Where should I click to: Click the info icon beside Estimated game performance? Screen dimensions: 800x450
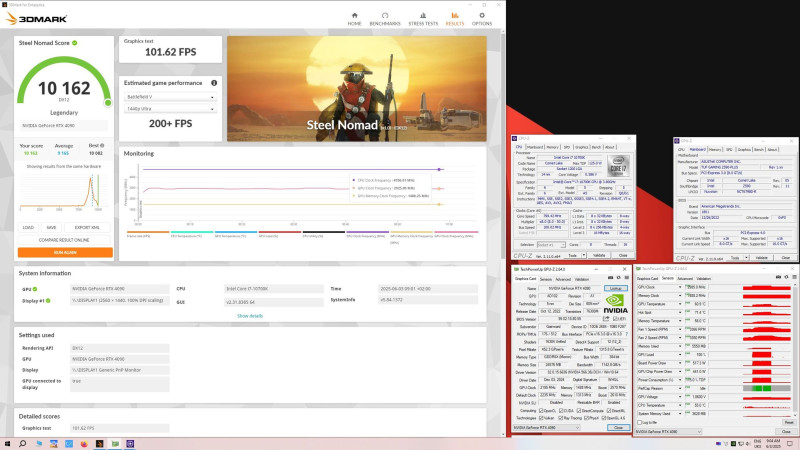coord(214,83)
